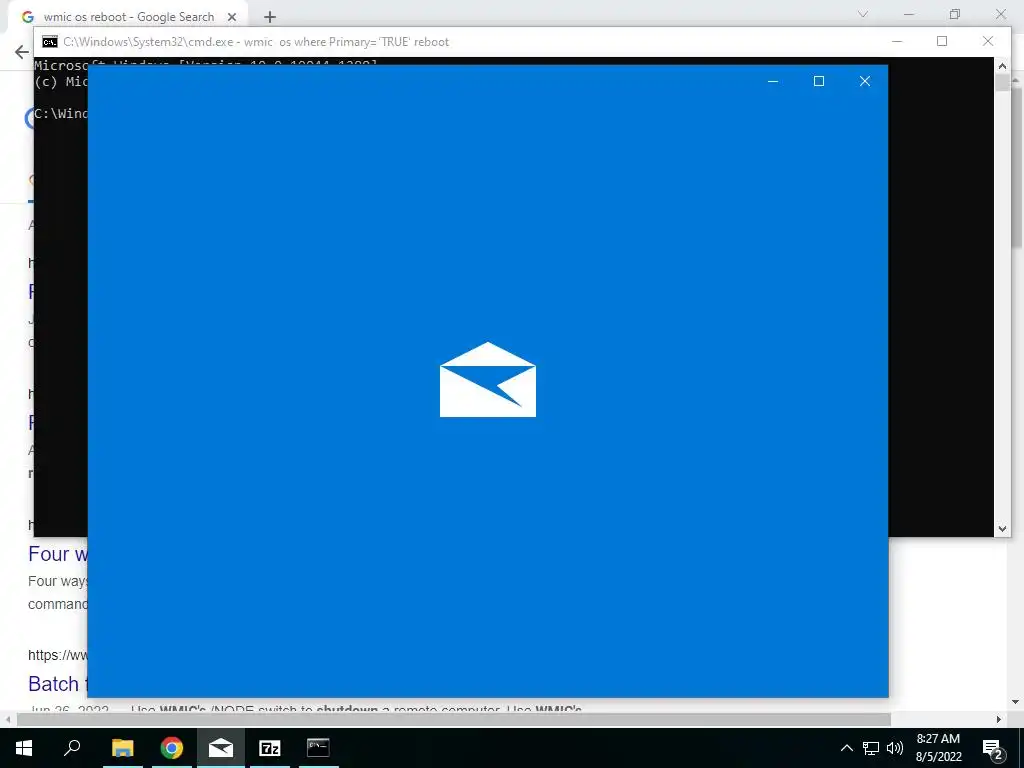Click Chrome horizontal scrollbar left arrow

(7, 719)
